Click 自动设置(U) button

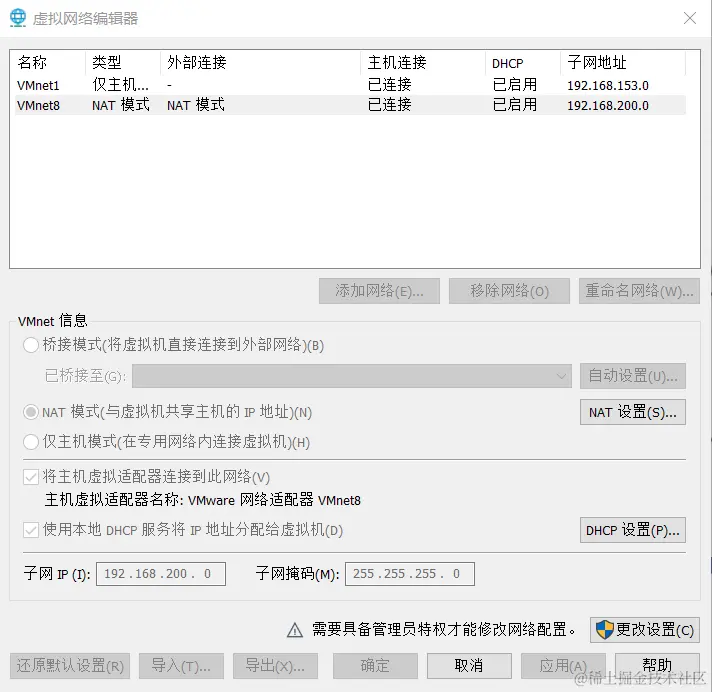click(x=633, y=376)
